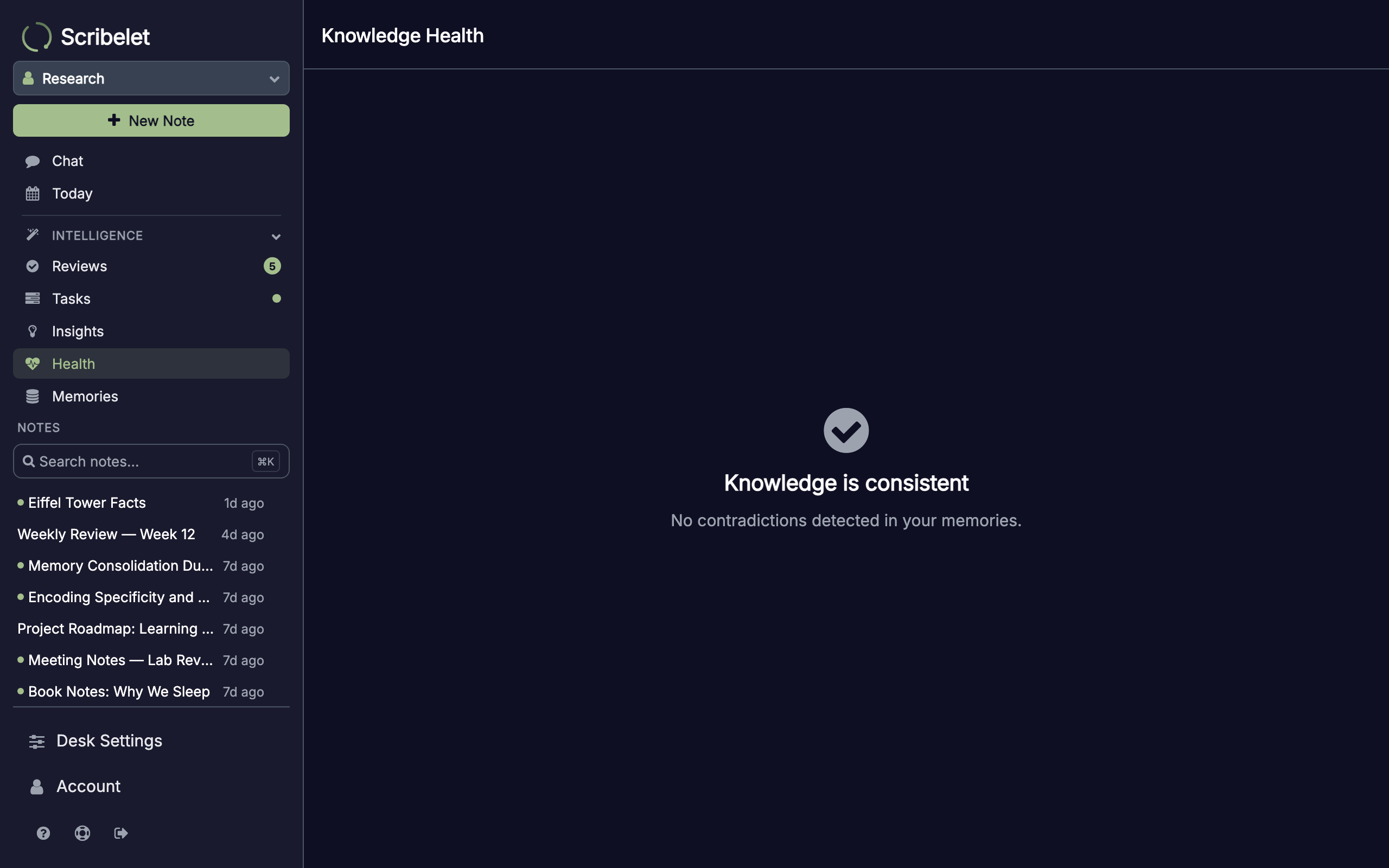Click the Tasks list icon
Viewport: 1389px width, 868px height.
[33, 298]
